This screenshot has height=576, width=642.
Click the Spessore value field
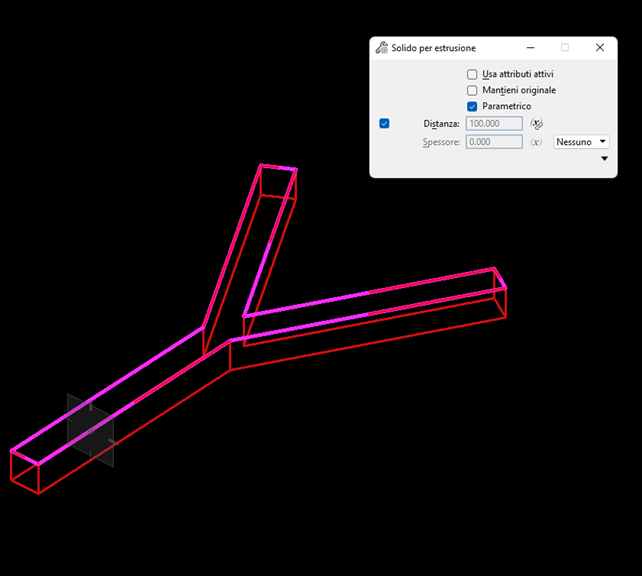[x=493, y=143]
